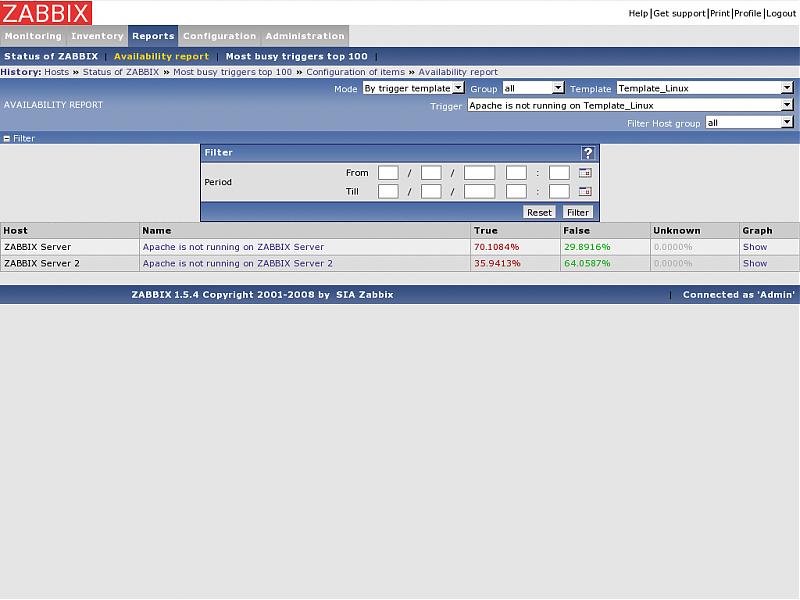This screenshot has width=800, height=600.
Task: Click the Print link
Action: pos(719,14)
